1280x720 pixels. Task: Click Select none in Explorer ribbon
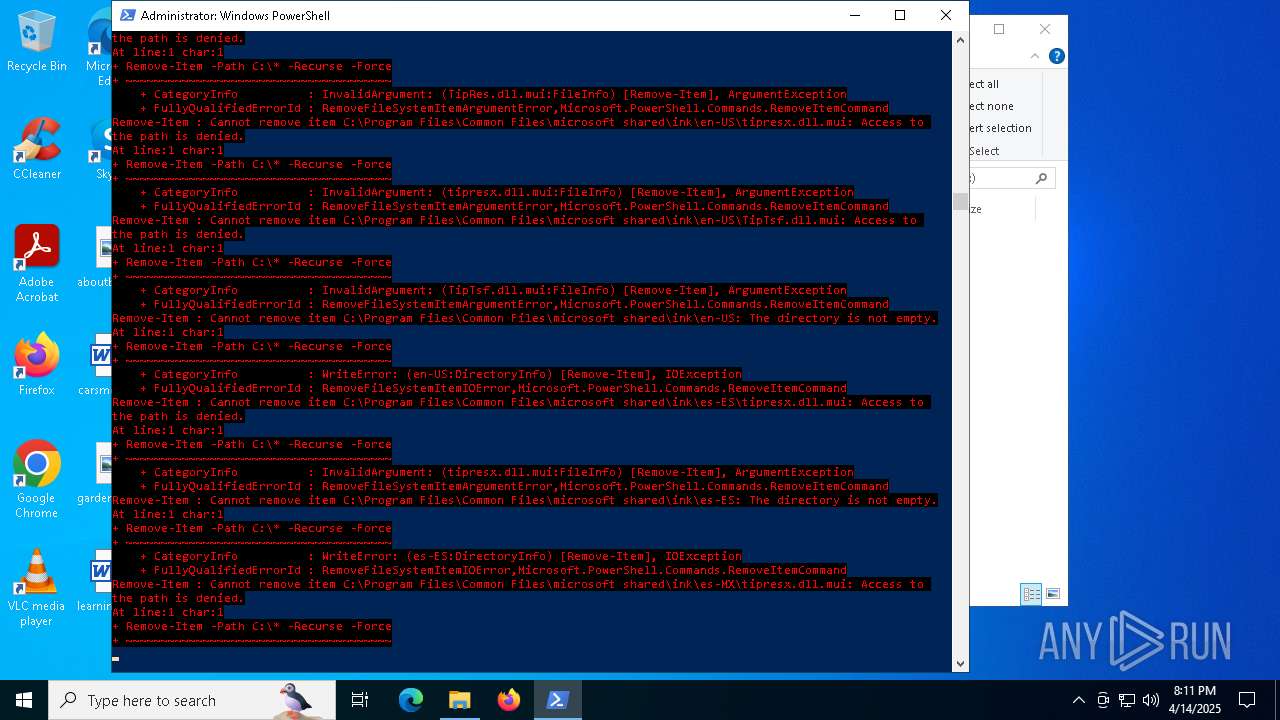pyautogui.click(x=991, y=106)
